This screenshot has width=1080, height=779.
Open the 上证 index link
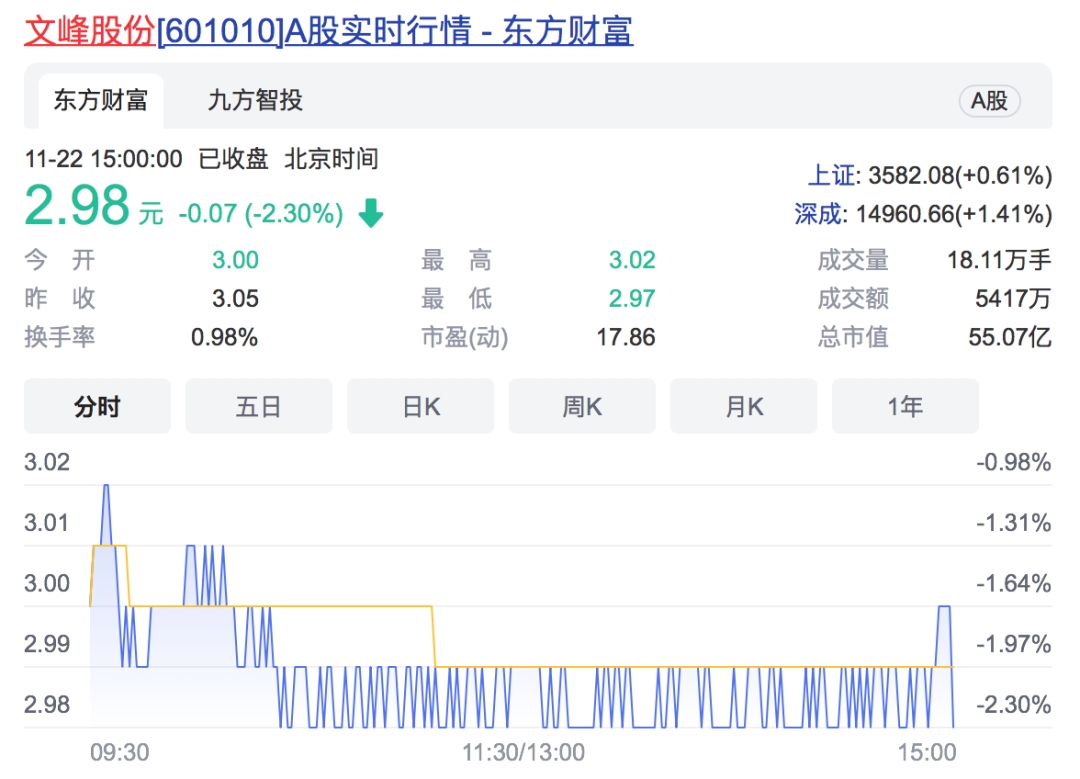pos(832,176)
